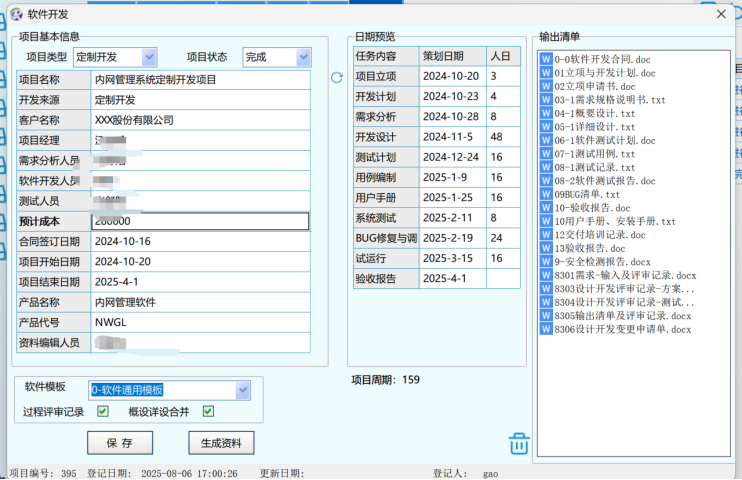The image size is (742, 480).
Task: Open the 项目类型 dropdown
Action: 149,57
